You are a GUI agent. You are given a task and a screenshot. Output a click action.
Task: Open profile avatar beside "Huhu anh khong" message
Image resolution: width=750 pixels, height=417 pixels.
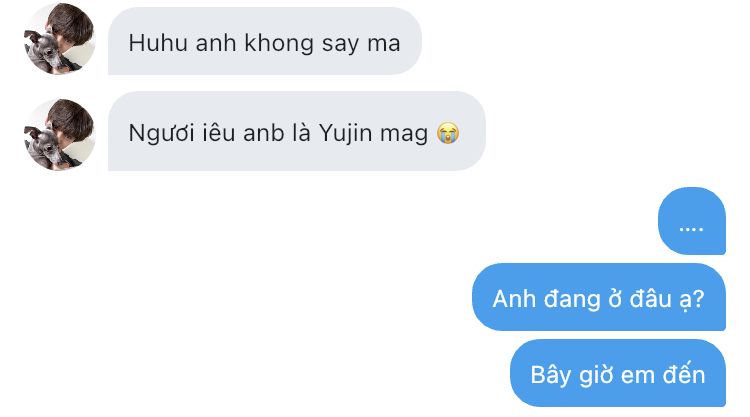59,39
